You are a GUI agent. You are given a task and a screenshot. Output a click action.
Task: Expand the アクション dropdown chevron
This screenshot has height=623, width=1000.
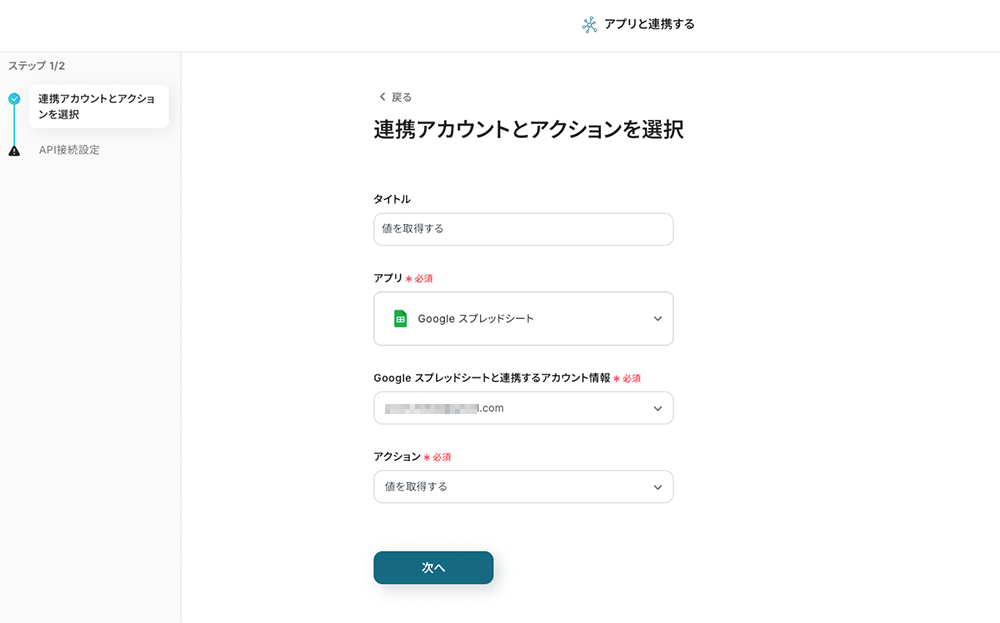(x=657, y=487)
